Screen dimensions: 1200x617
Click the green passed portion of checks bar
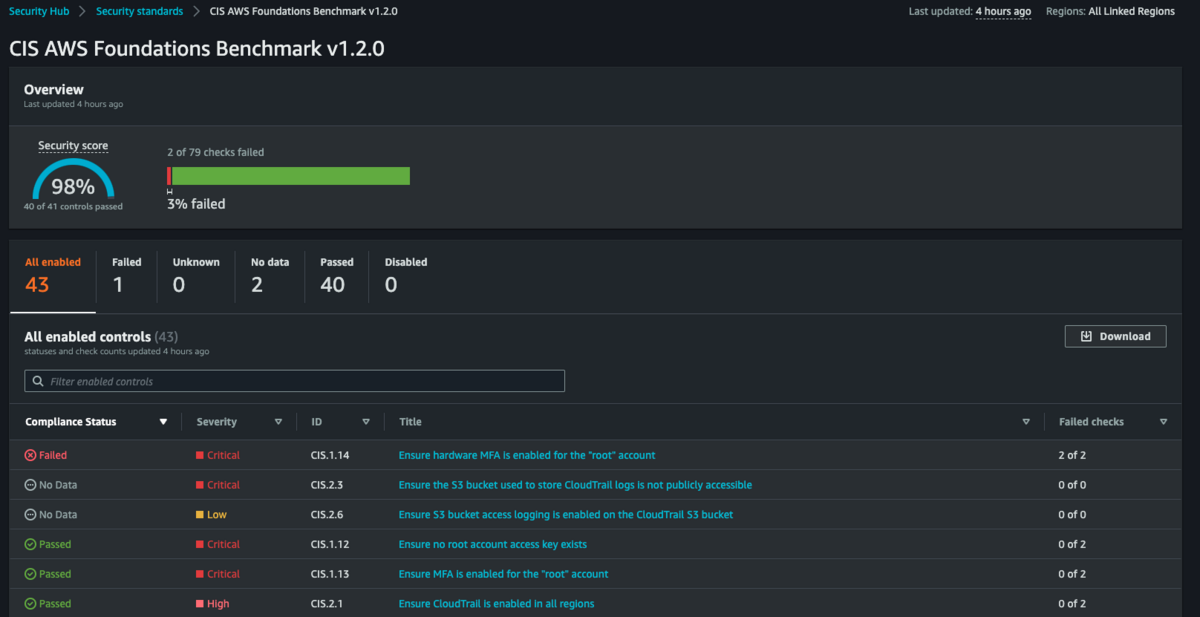click(291, 176)
